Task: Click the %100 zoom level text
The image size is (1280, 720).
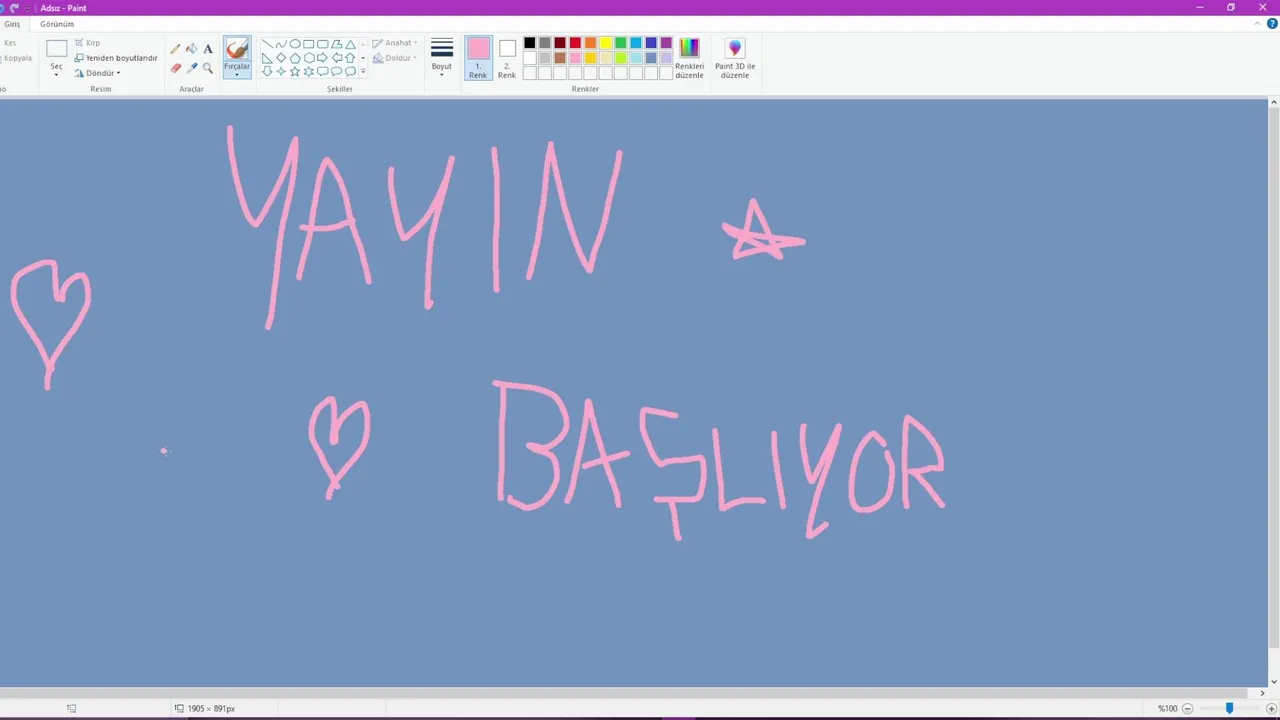Action: [x=1167, y=708]
